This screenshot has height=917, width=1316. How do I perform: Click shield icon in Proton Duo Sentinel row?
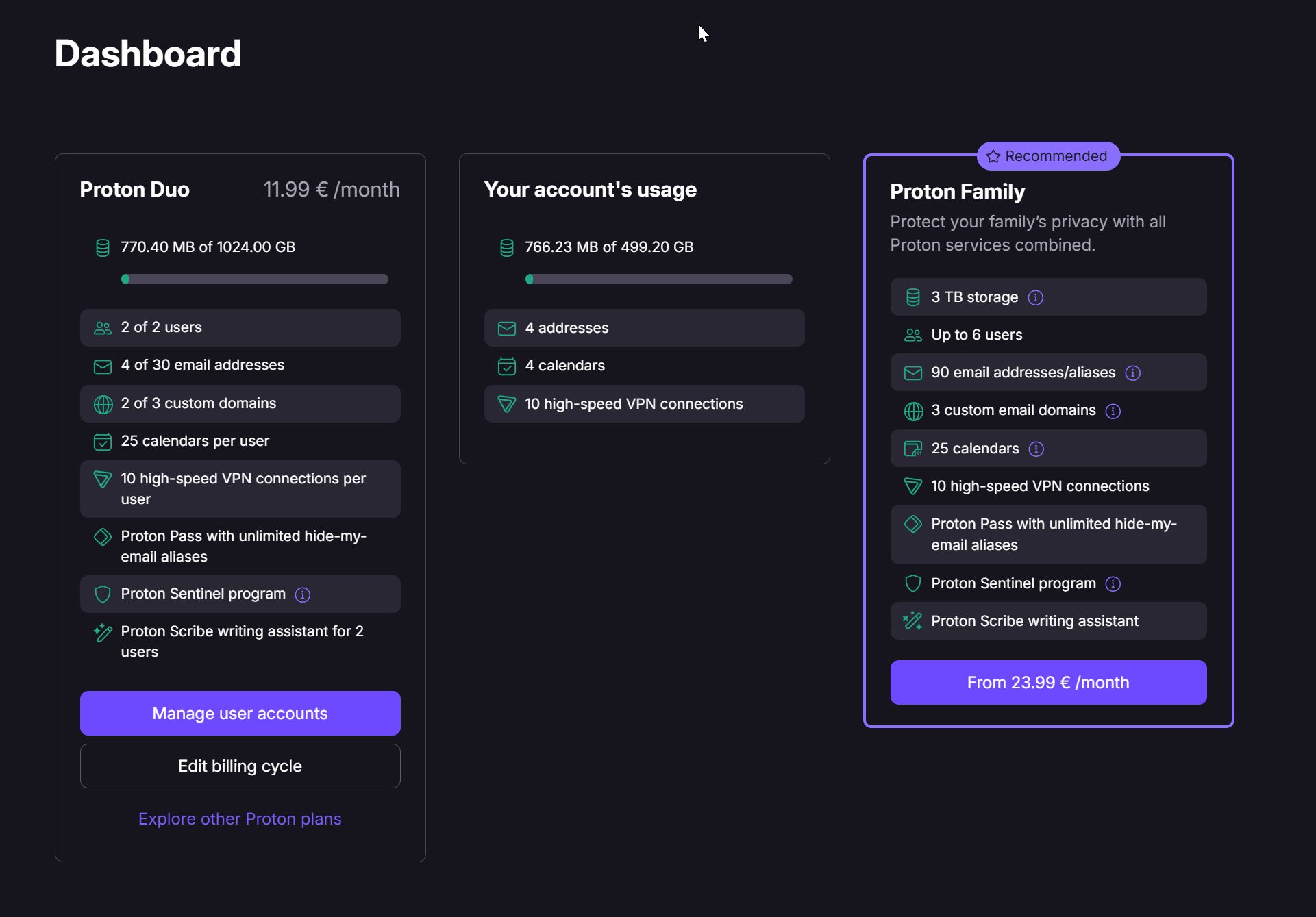(103, 594)
